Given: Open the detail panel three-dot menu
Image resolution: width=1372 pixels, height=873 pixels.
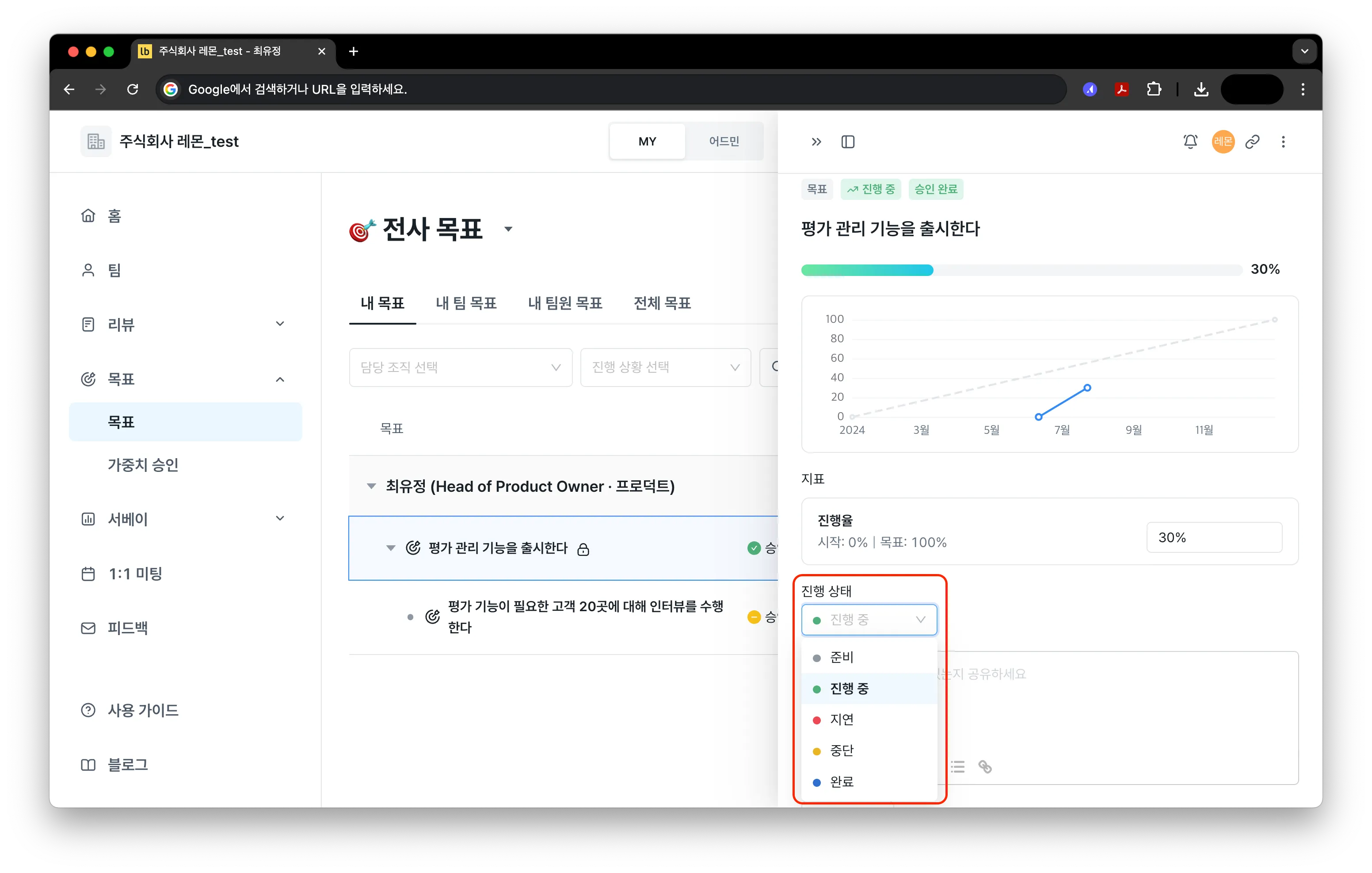Looking at the screenshot, I should click(x=1283, y=142).
